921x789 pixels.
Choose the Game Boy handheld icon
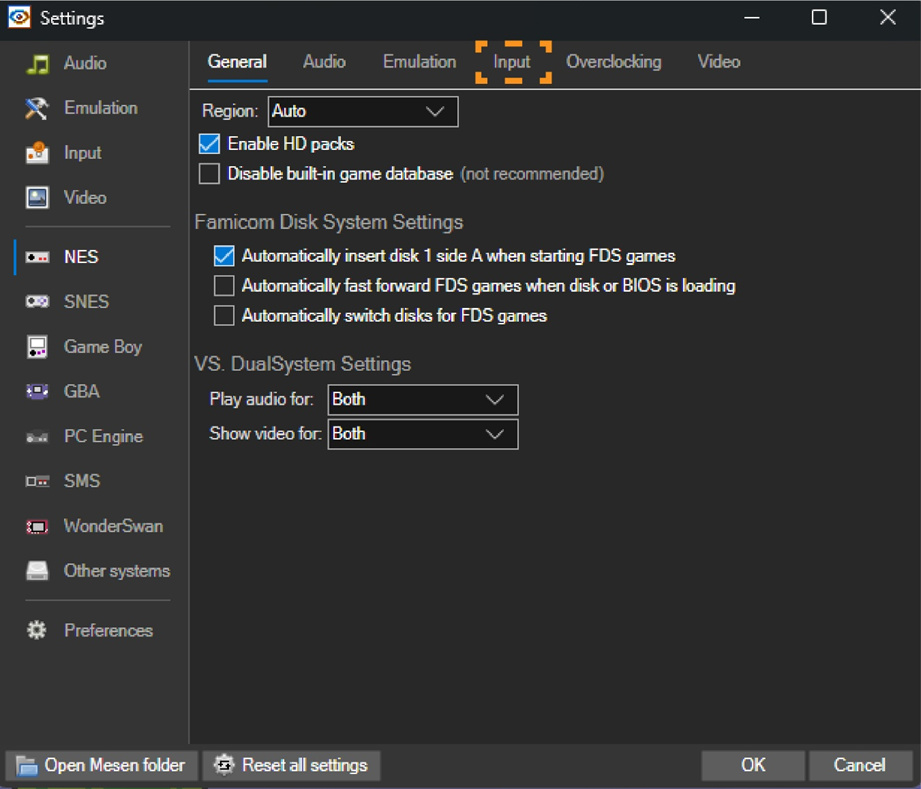pos(37,347)
